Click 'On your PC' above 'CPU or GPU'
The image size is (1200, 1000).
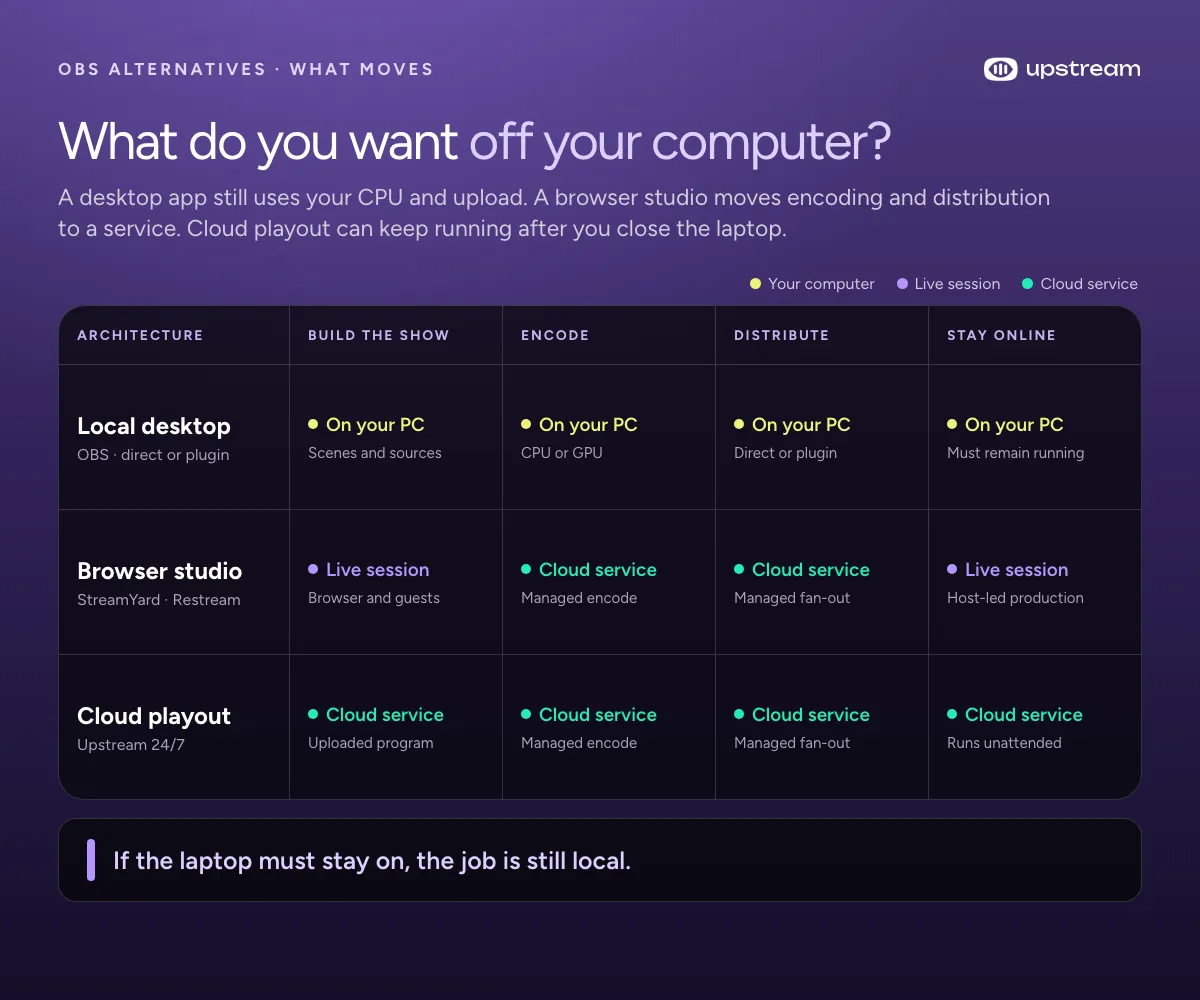tap(588, 425)
